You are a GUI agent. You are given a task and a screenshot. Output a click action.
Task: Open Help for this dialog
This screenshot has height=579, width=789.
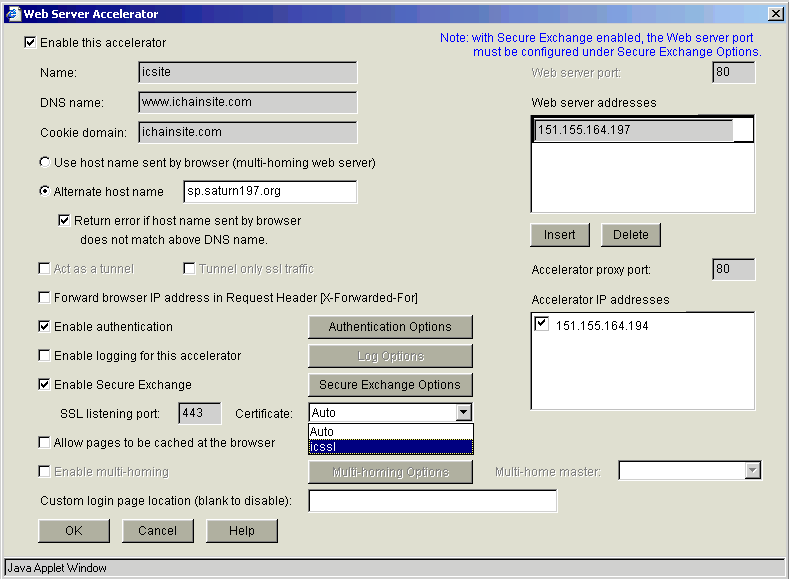(x=242, y=531)
